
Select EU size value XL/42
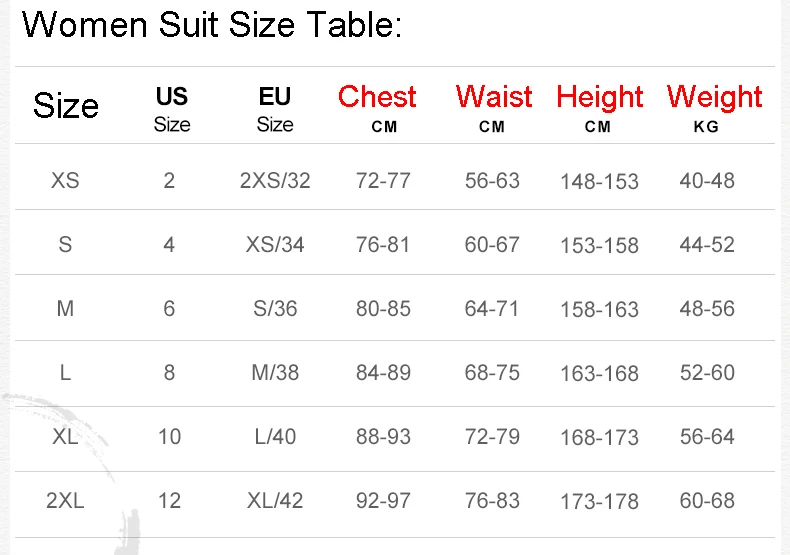[275, 501]
